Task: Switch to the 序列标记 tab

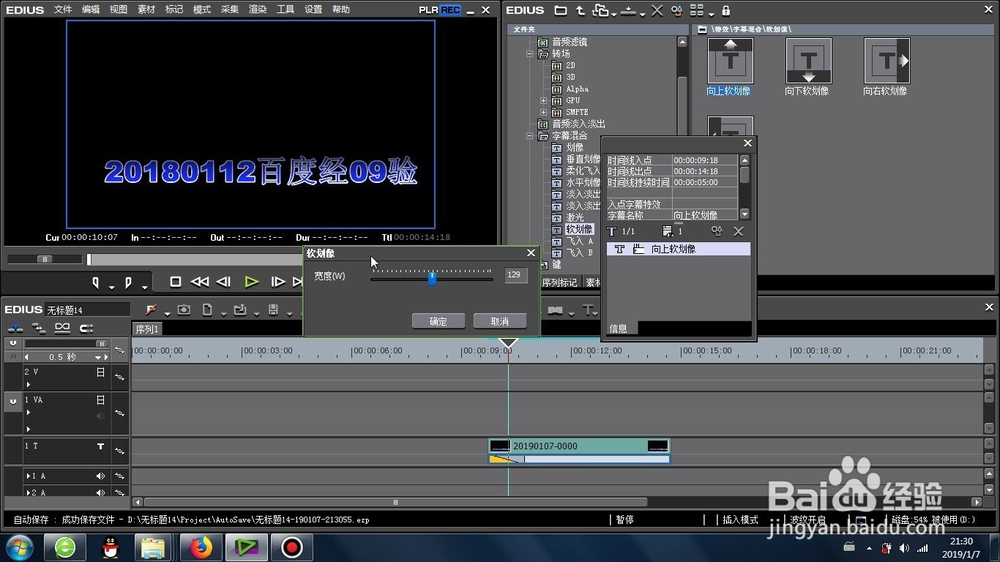Action: [x=559, y=282]
